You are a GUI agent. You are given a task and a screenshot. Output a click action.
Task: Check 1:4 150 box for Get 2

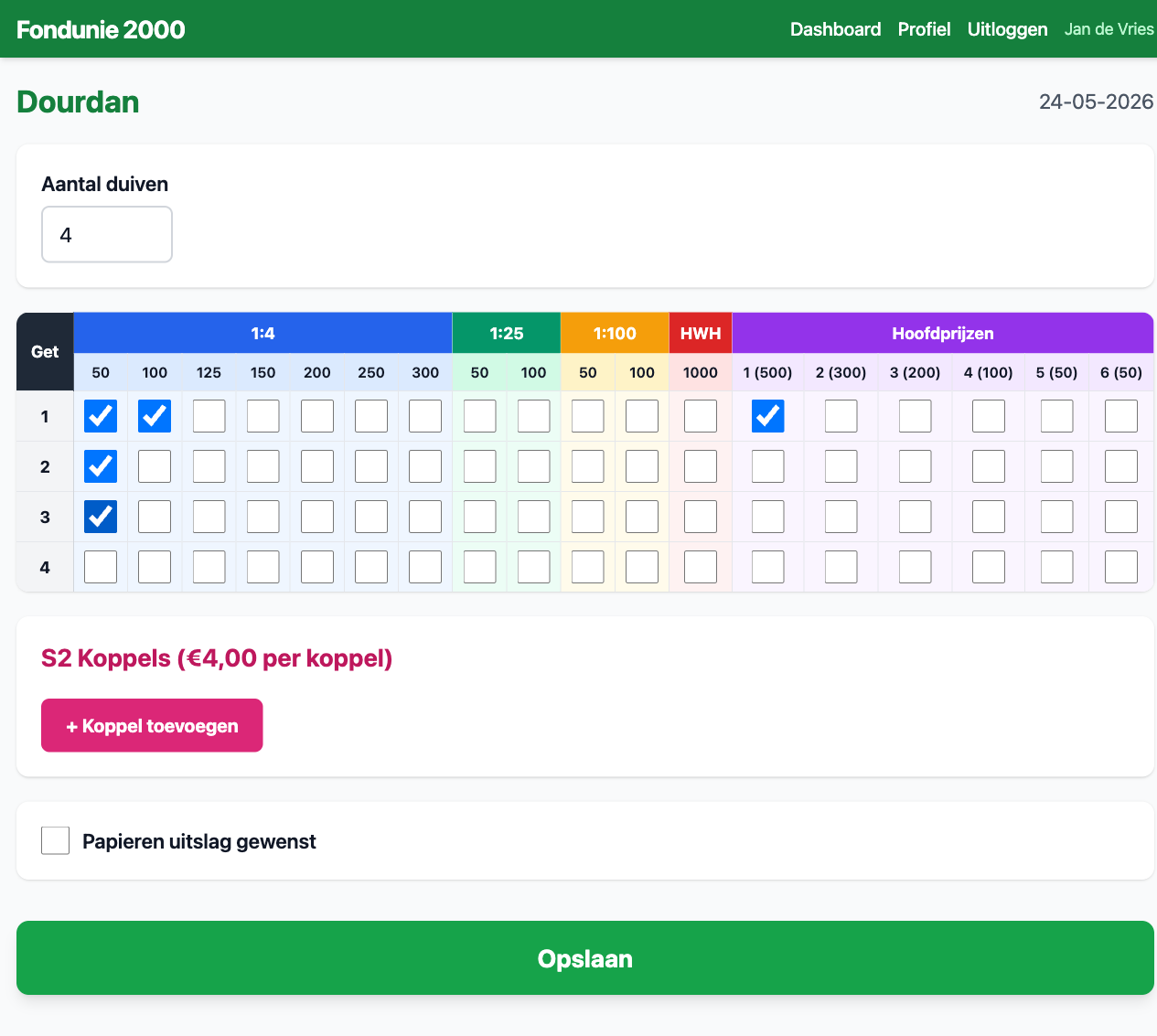pyautogui.click(x=263, y=466)
